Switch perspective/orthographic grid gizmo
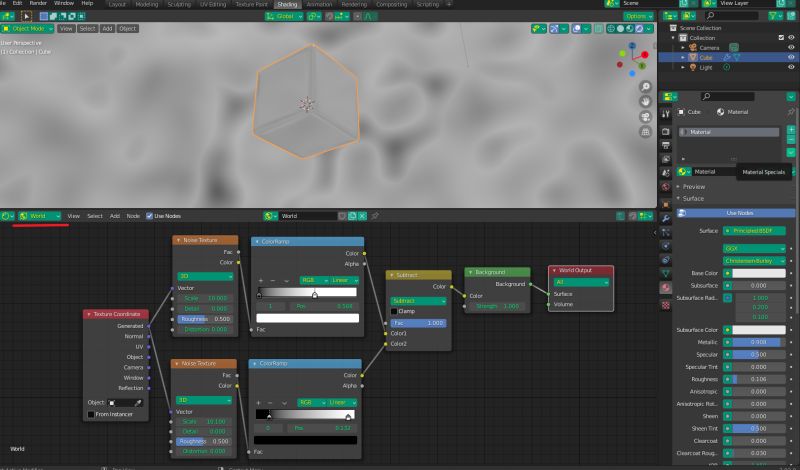The height and width of the screenshot is (470, 800). point(645,132)
